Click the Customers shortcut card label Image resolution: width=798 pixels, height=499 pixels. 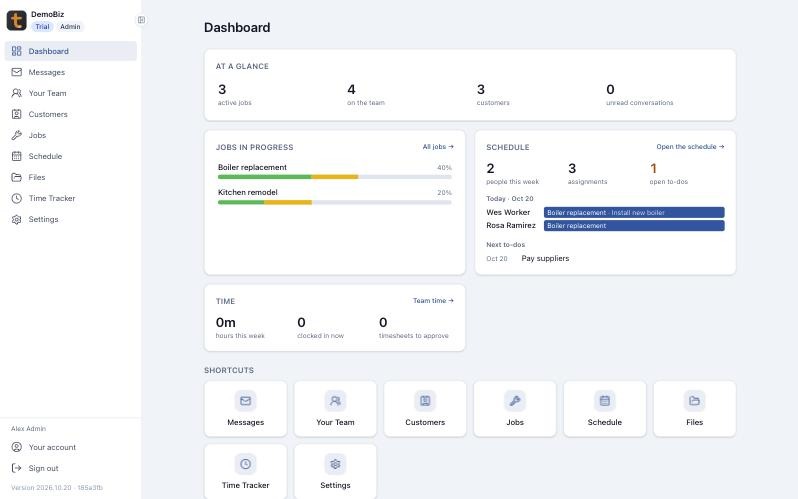[425, 422]
